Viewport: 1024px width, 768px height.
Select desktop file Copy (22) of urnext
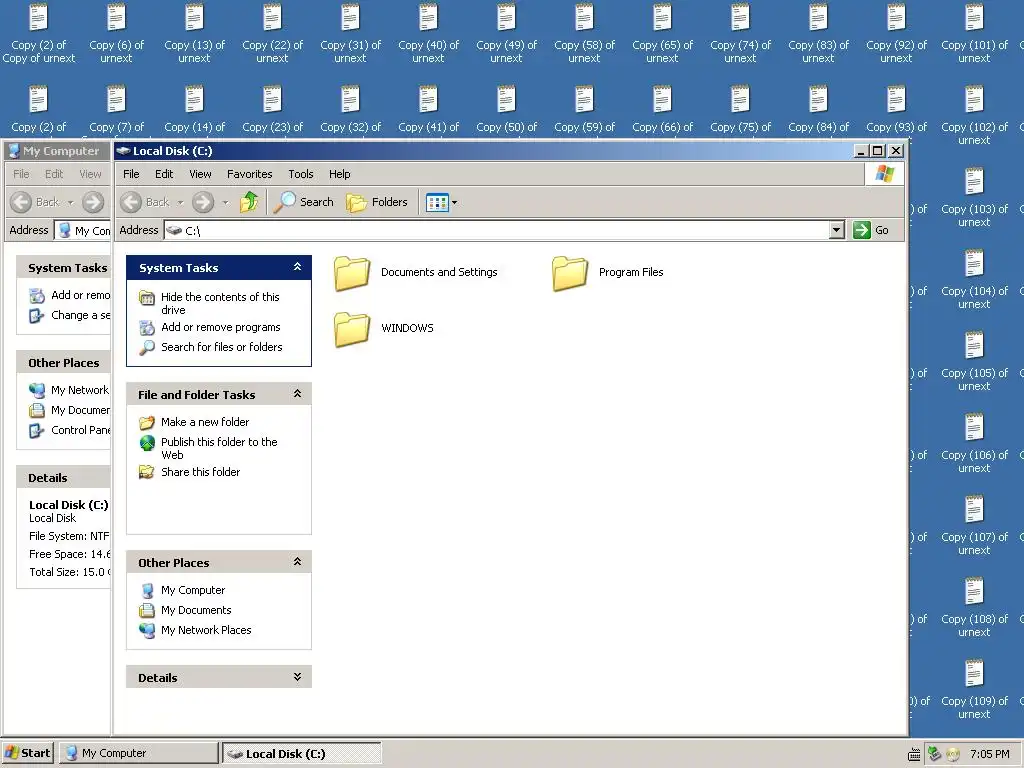272,33
